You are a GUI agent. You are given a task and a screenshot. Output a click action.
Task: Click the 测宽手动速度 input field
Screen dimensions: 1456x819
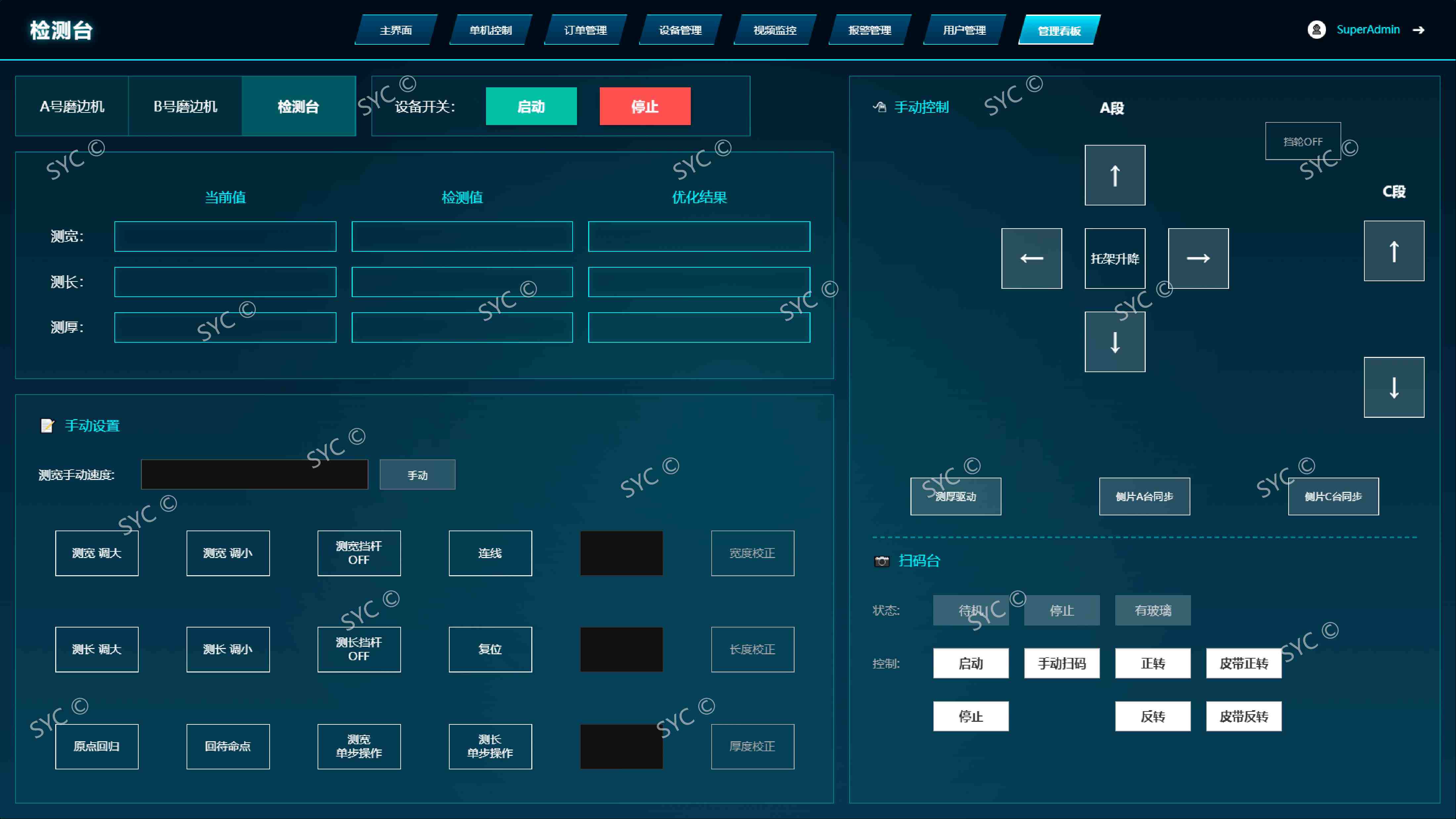coord(254,475)
